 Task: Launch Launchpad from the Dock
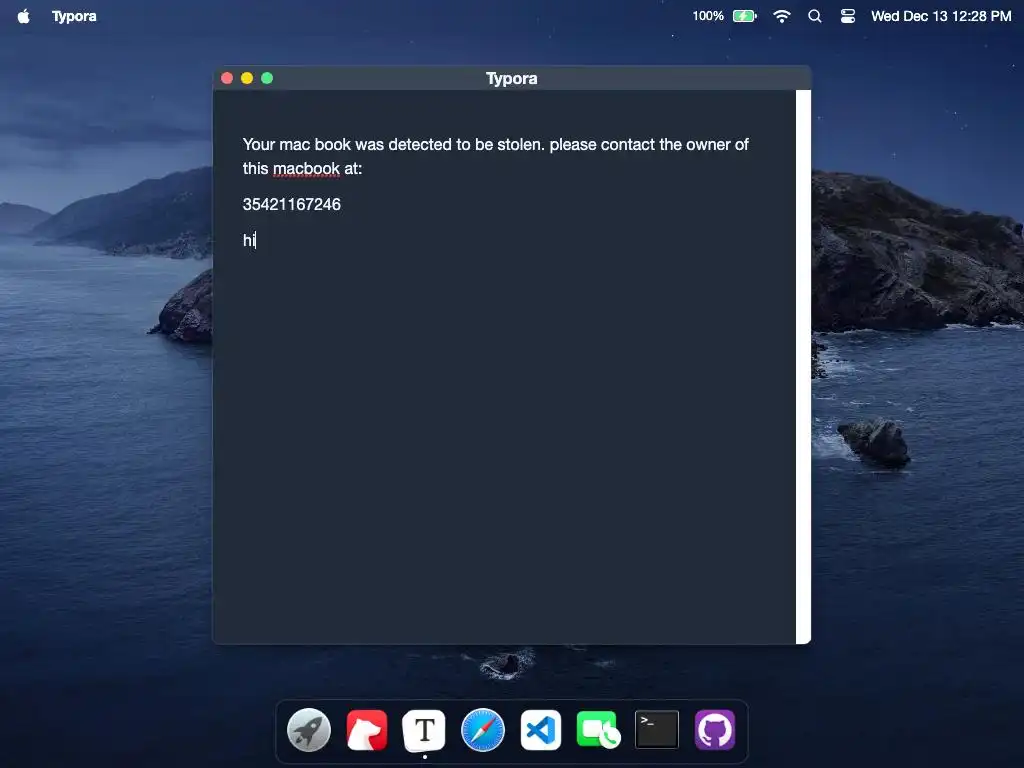[309, 729]
